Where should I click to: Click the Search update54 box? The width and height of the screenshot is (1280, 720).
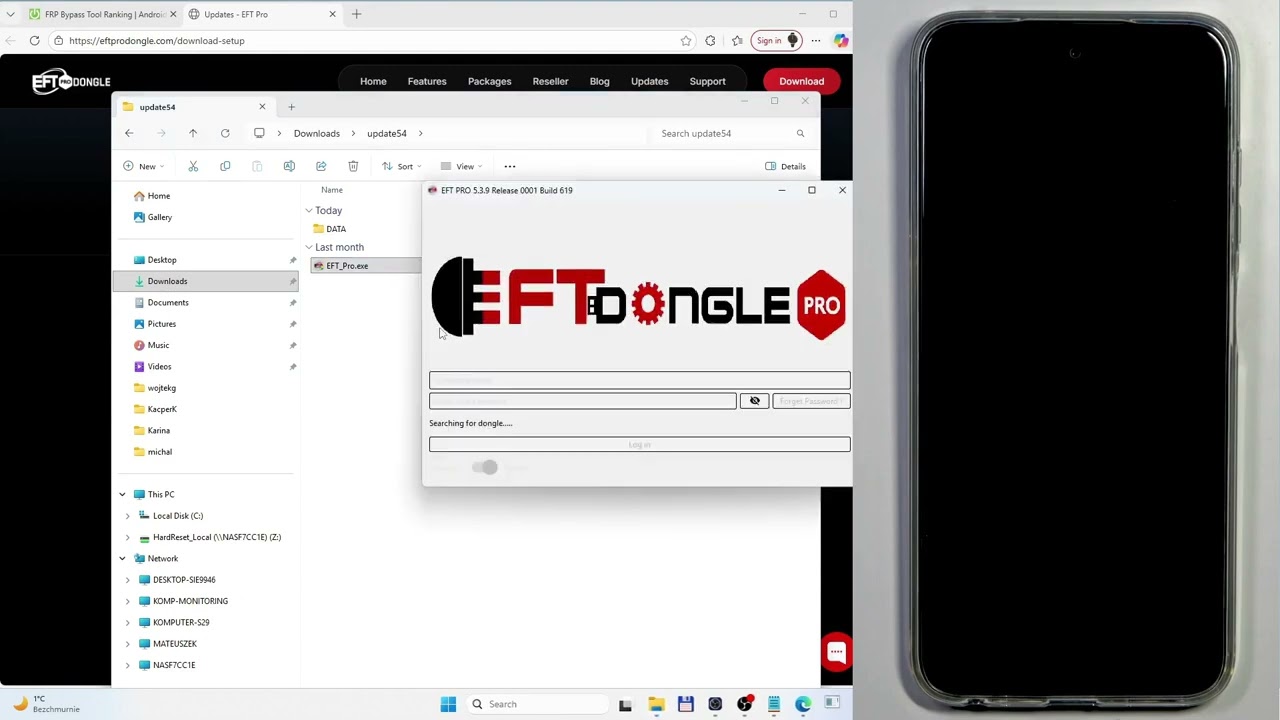[x=730, y=133]
